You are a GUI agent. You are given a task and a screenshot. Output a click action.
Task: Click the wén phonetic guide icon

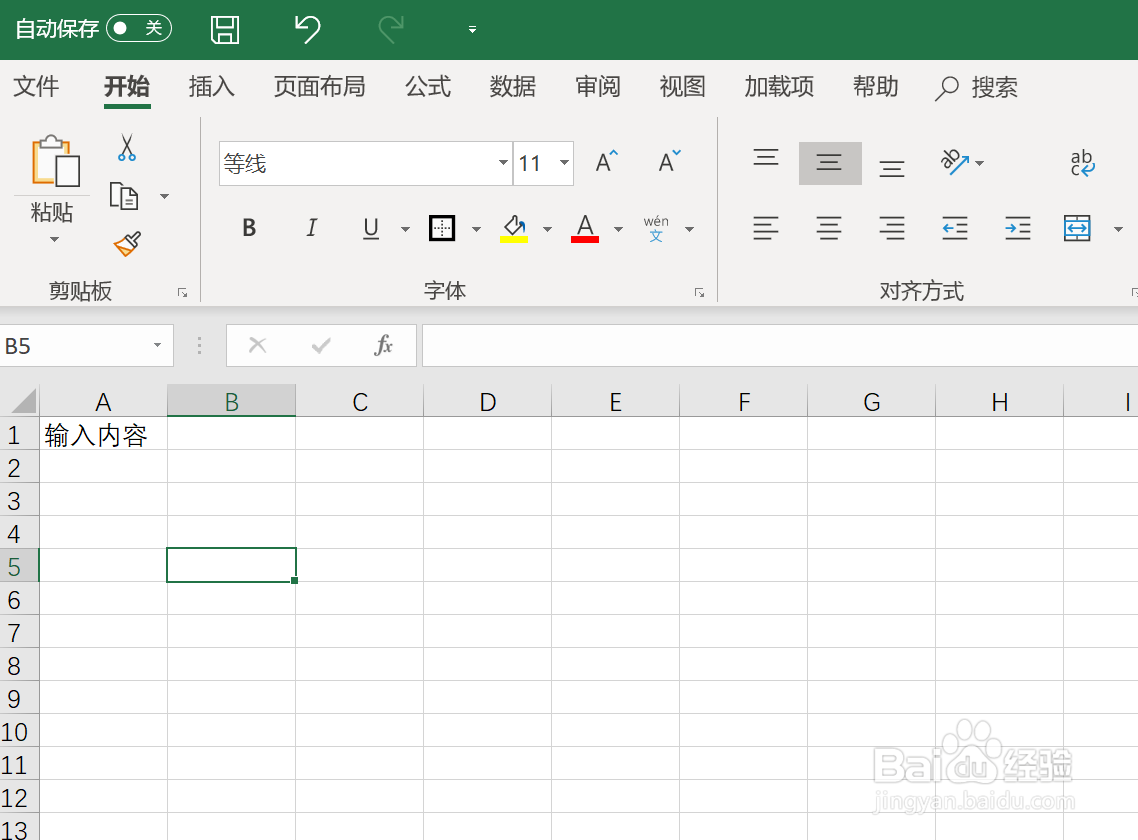[x=656, y=228]
